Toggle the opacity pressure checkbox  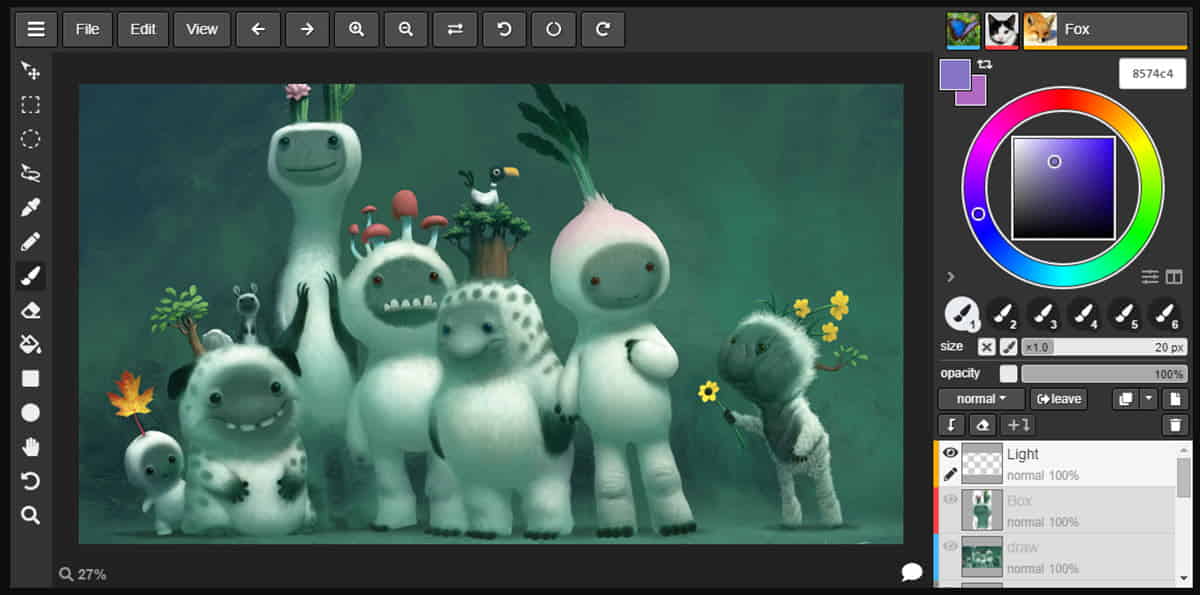pyautogui.click(x=1008, y=373)
